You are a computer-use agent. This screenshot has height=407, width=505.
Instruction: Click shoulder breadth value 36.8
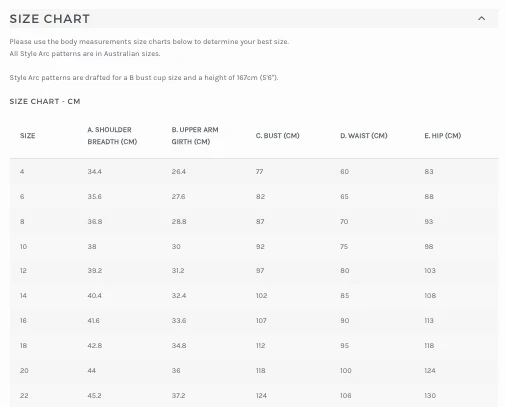(95, 222)
